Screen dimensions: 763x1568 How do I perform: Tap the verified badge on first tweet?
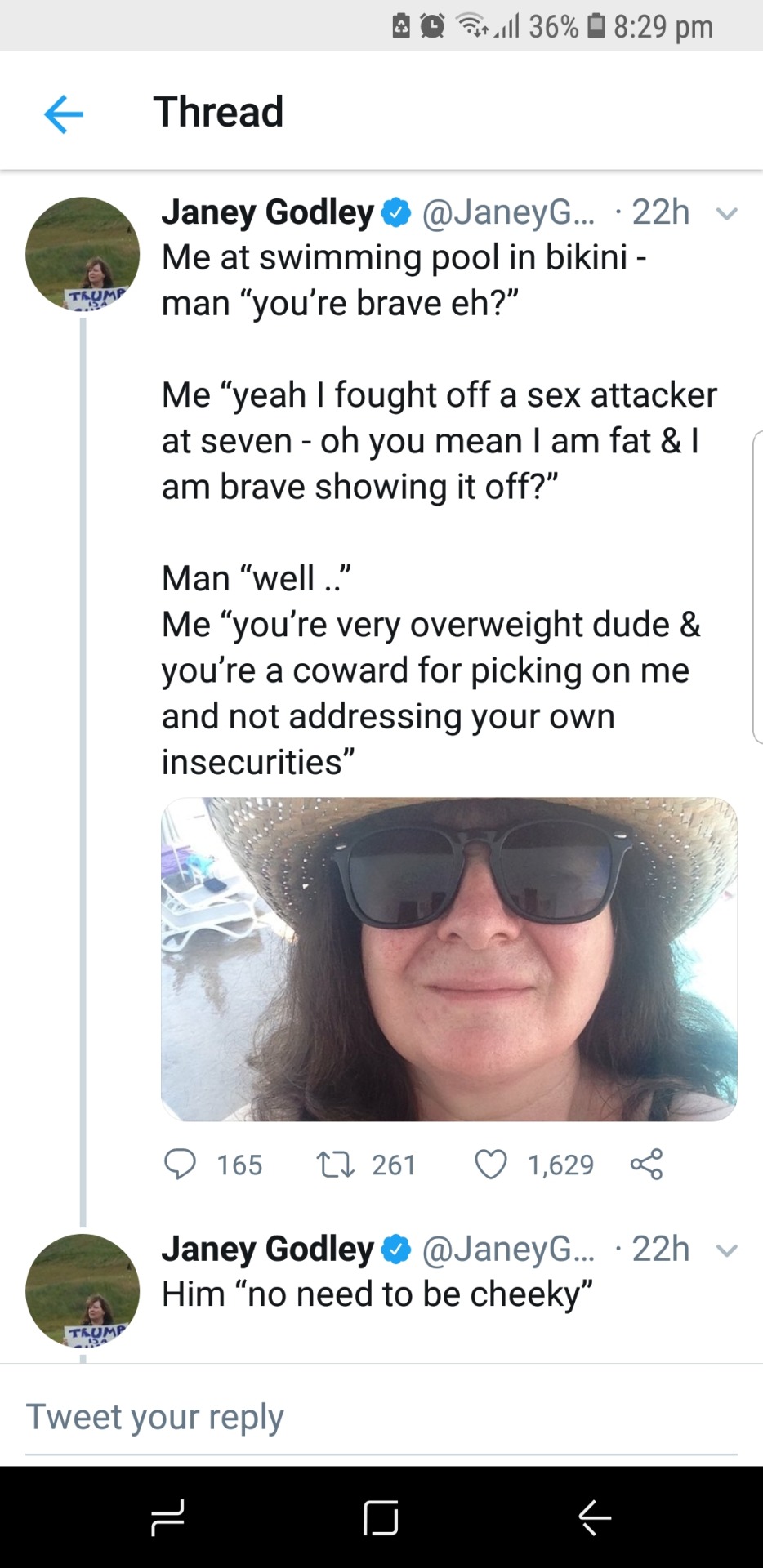[x=396, y=213]
